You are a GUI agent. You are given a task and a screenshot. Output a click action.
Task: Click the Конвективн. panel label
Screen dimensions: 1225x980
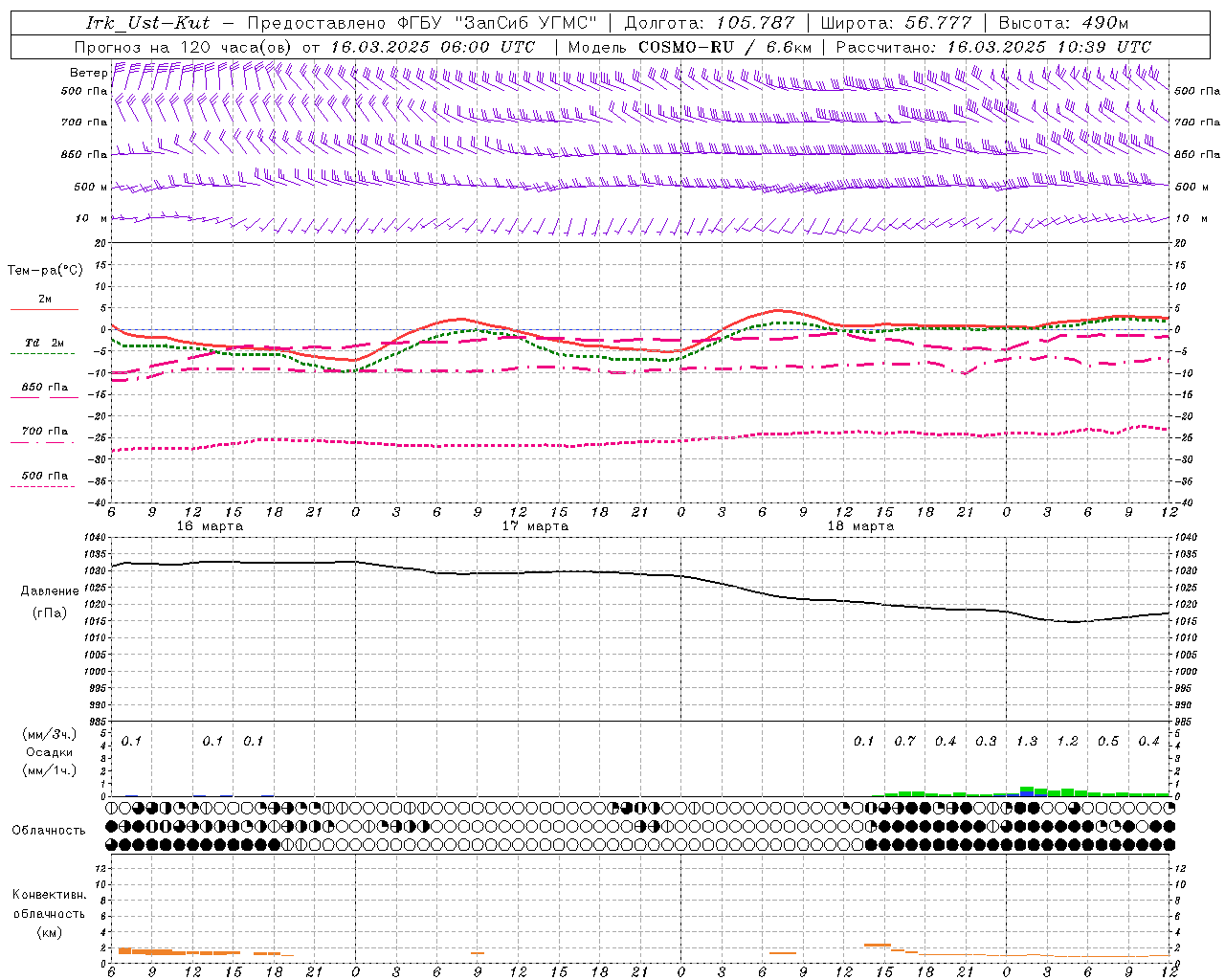click(50, 895)
